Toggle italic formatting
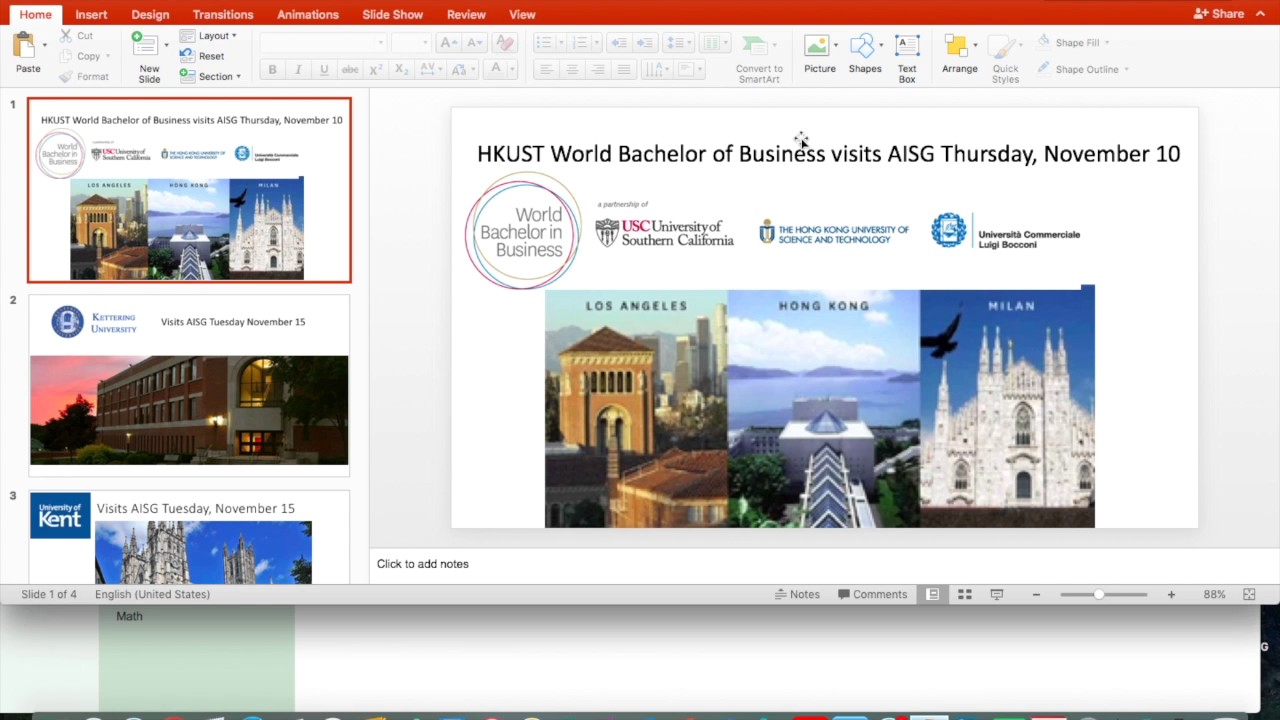 pyautogui.click(x=298, y=70)
